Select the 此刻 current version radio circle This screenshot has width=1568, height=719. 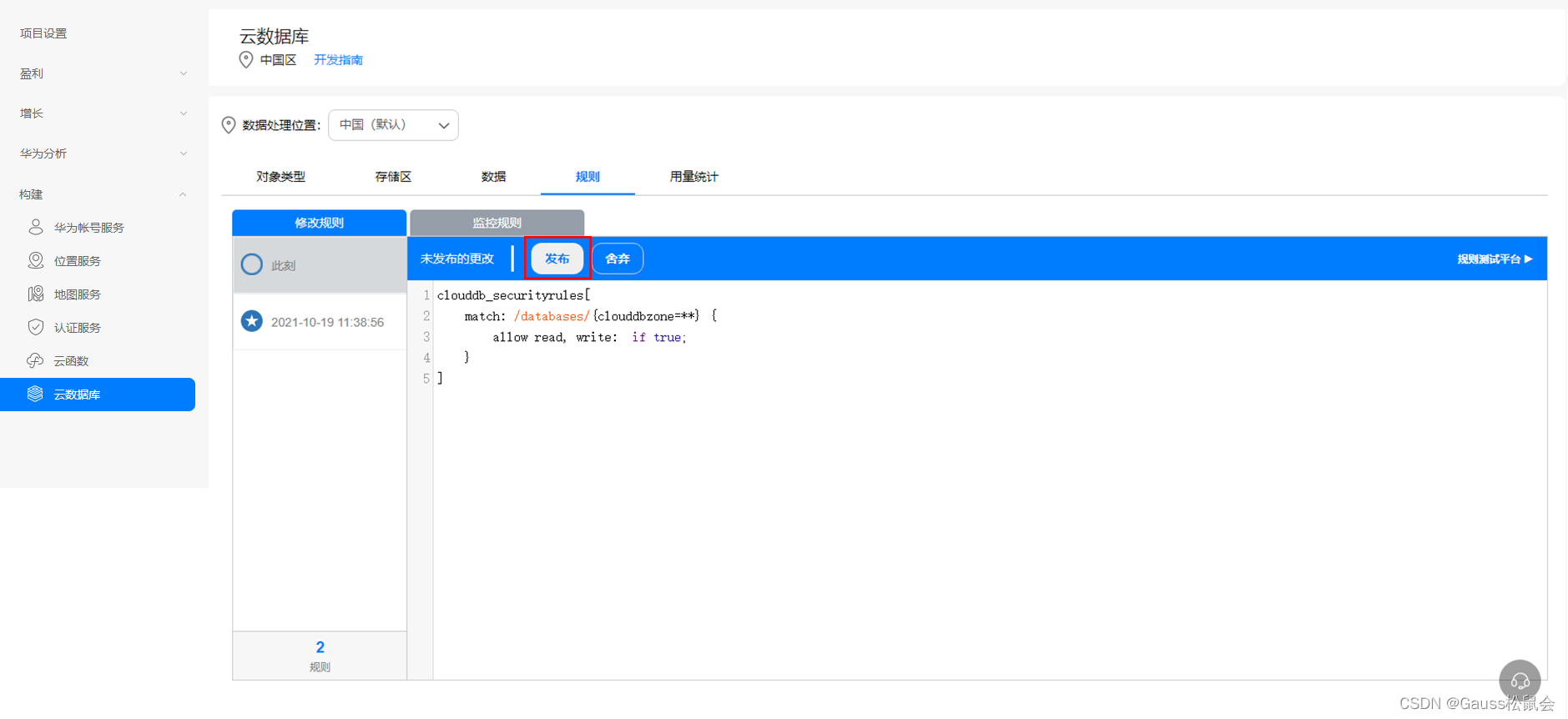click(x=252, y=264)
